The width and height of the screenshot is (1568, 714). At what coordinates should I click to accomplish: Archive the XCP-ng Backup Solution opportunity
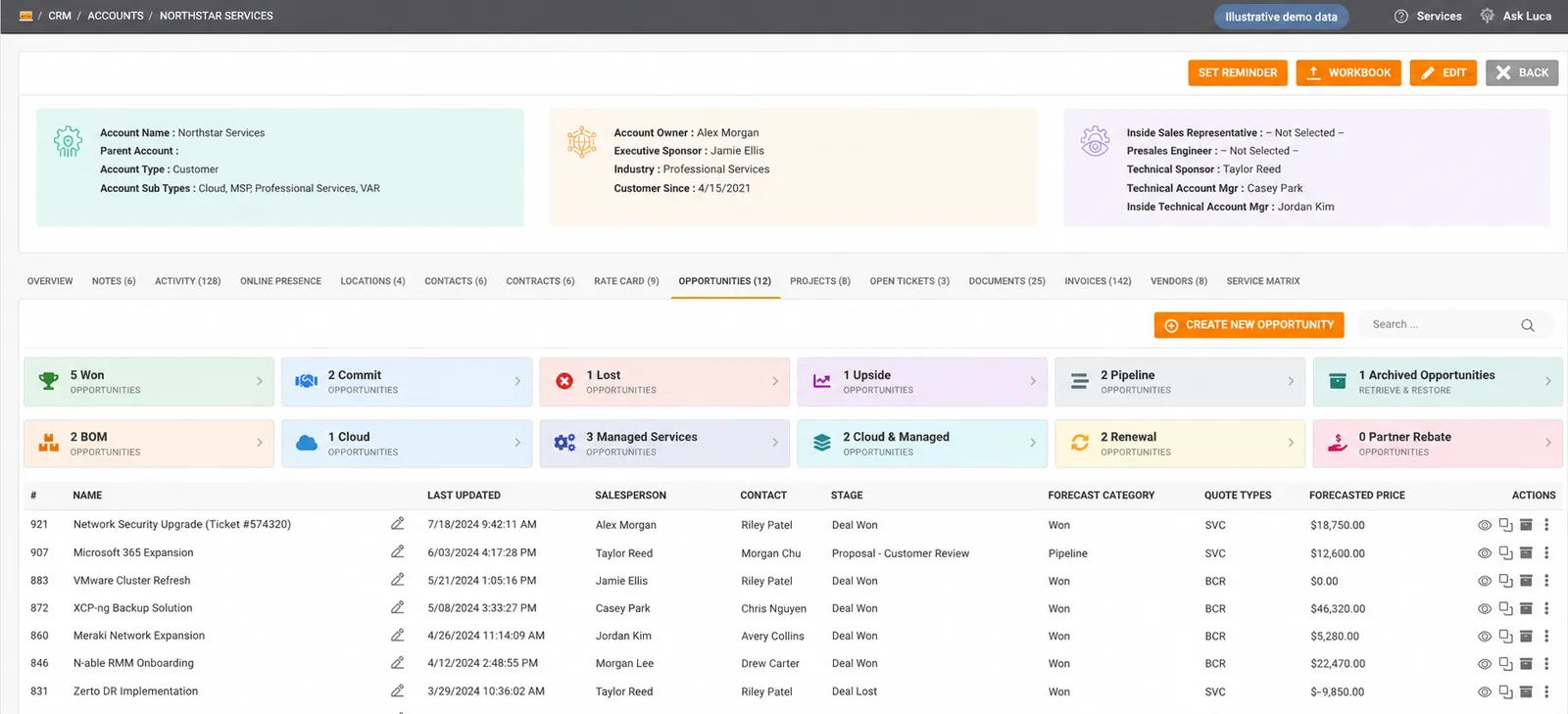coord(1526,608)
